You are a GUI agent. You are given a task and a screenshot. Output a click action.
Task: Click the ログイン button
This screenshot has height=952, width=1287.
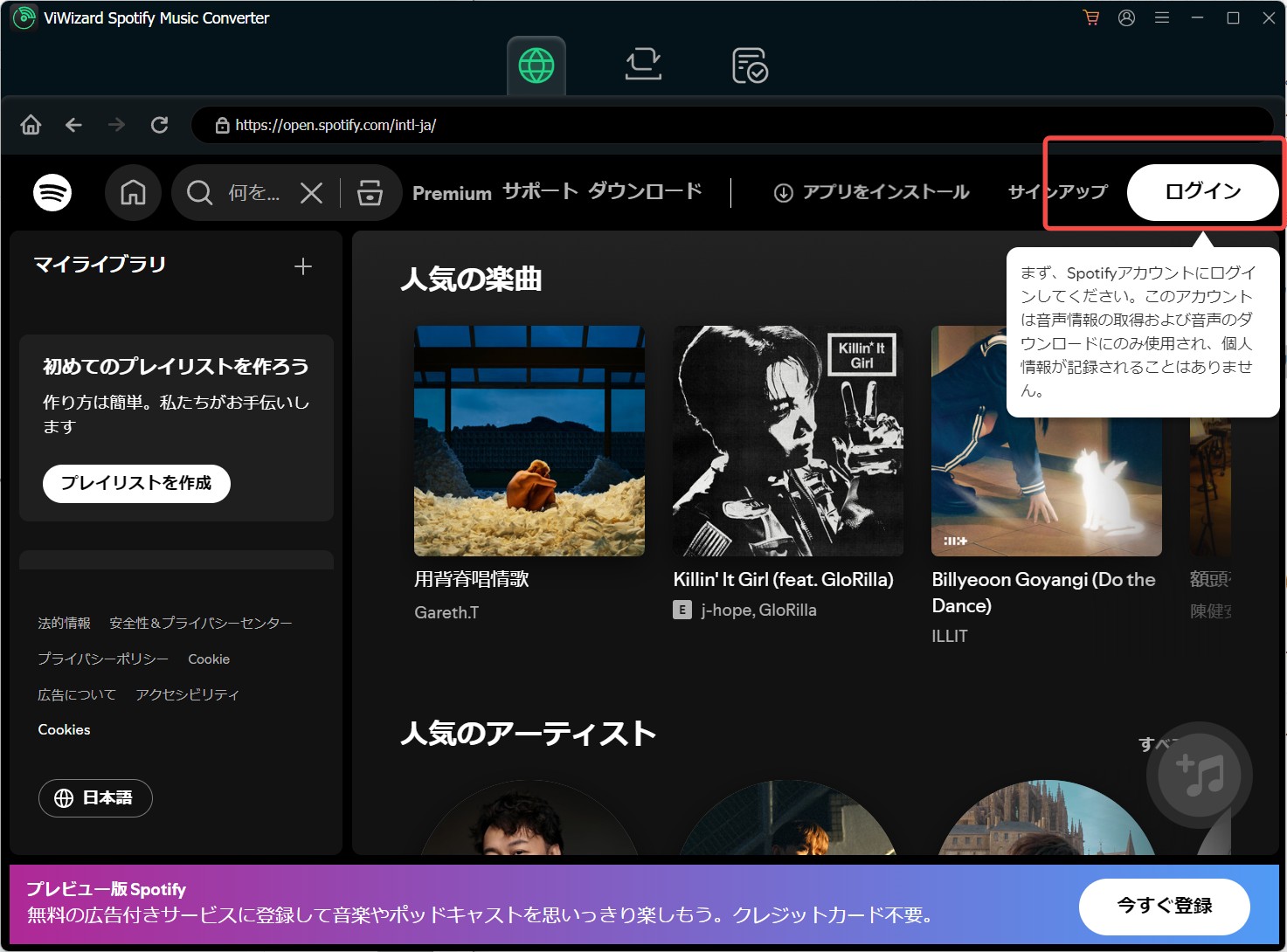click(1203, 192)
